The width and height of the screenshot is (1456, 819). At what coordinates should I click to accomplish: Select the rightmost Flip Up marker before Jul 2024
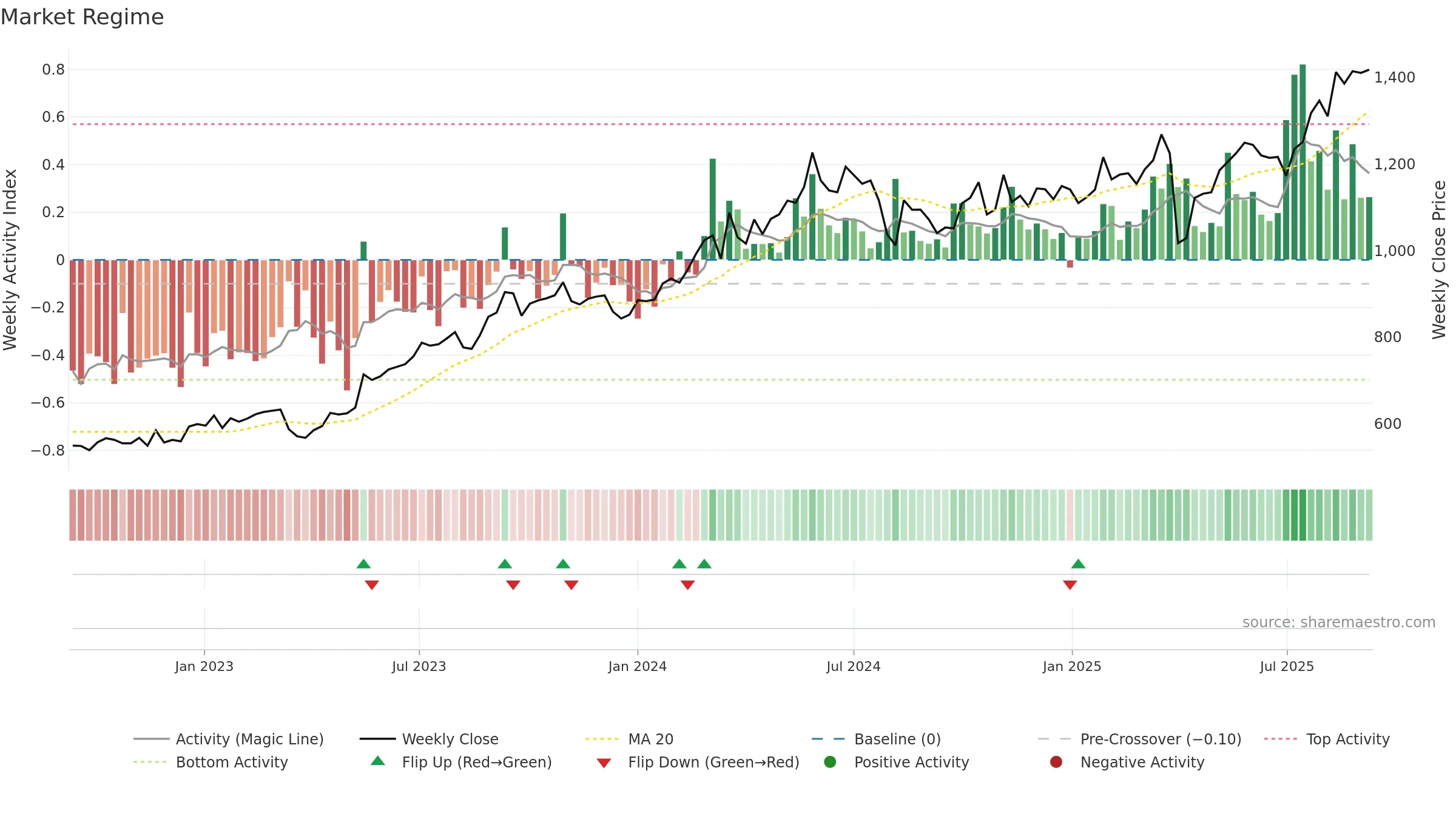pos(704,564)
